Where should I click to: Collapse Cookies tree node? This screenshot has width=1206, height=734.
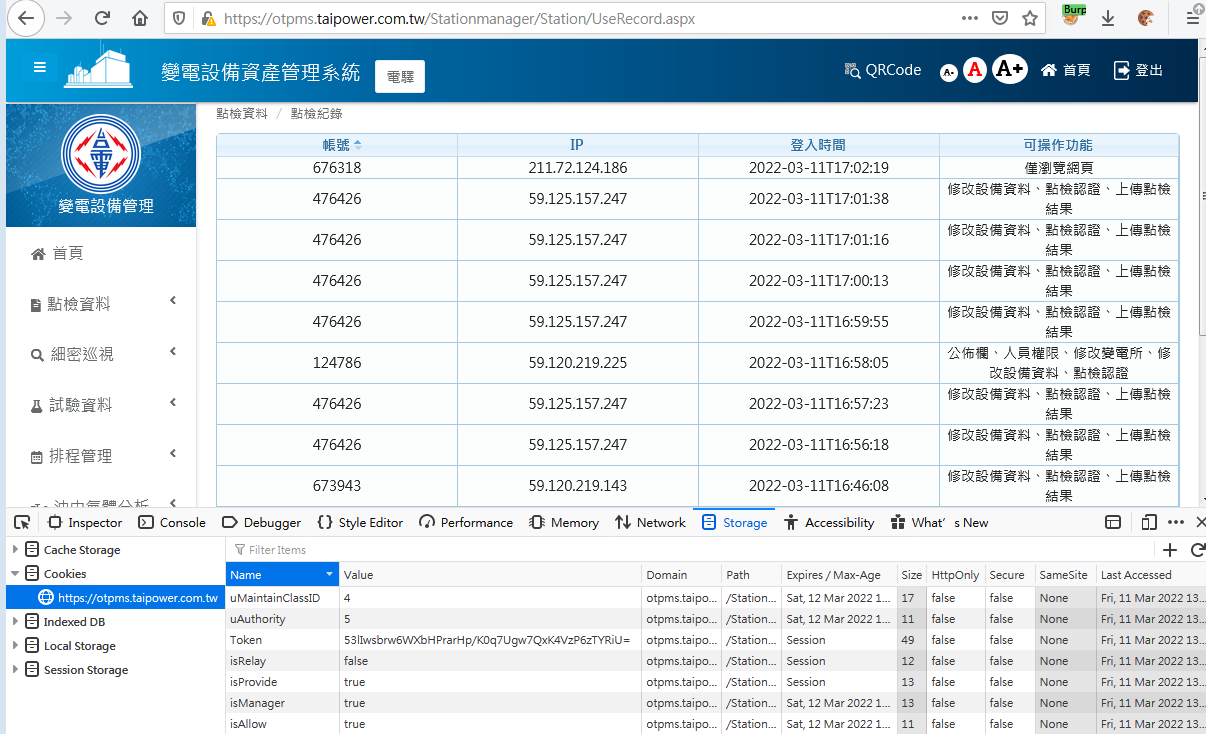click(x=15, y=574)
